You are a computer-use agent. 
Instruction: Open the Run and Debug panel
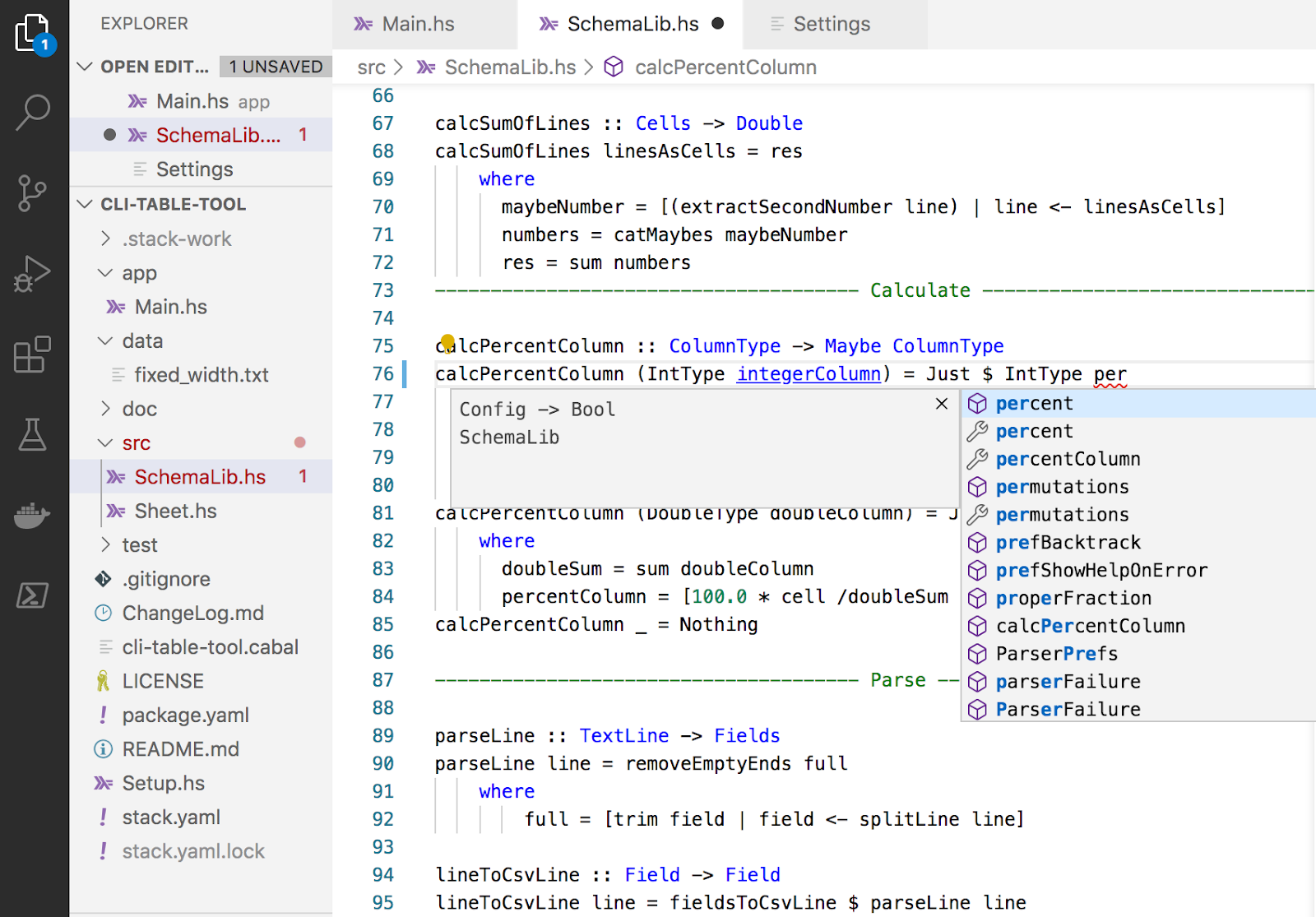(x=33, y=274)
